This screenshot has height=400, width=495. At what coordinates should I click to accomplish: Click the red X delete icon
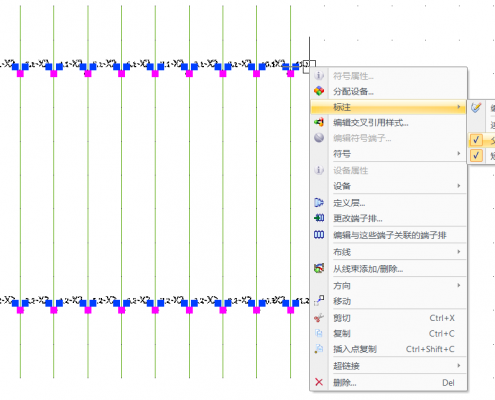coord(319,382)
